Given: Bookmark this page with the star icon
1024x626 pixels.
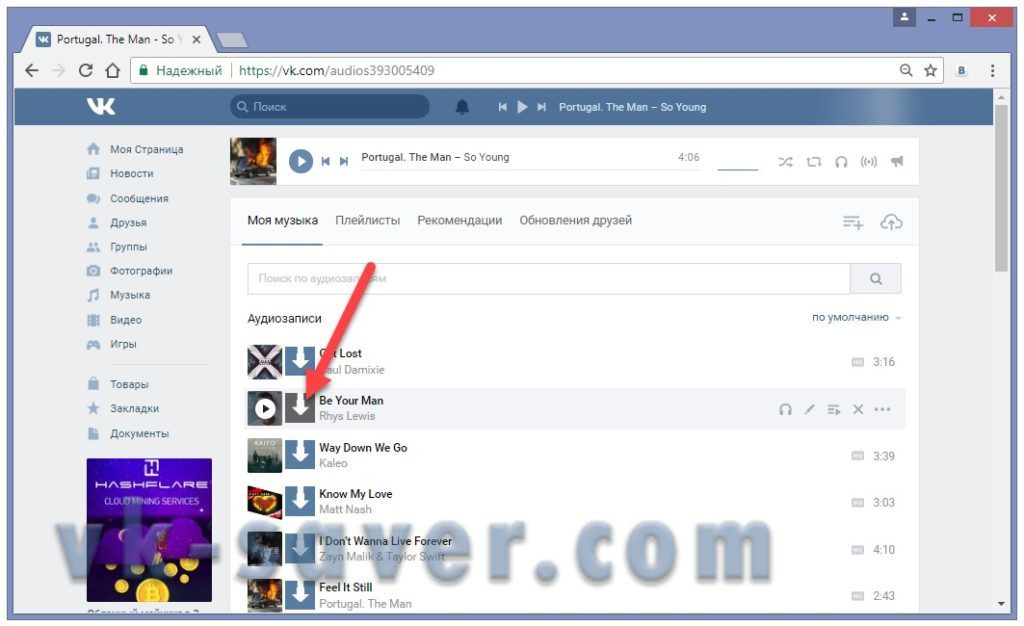Looking at the screenshot, I should pos(931,70).
